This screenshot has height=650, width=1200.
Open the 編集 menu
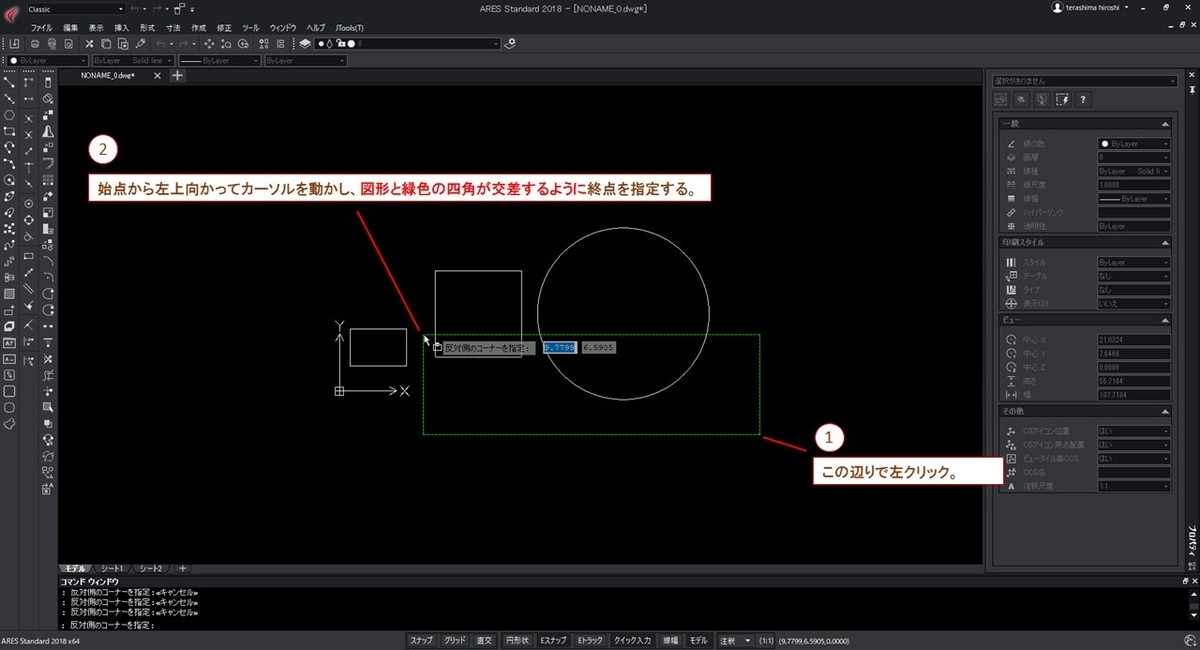point(70,28)
